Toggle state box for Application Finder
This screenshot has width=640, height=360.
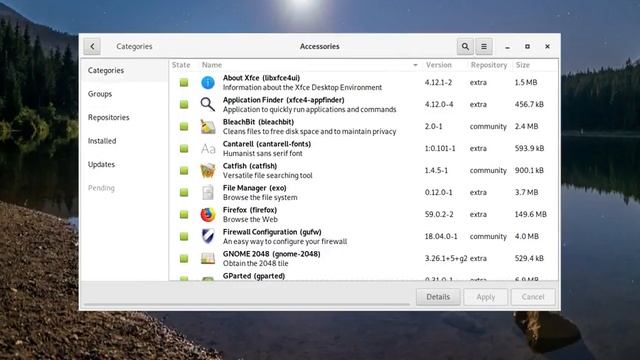pos(184,104)
